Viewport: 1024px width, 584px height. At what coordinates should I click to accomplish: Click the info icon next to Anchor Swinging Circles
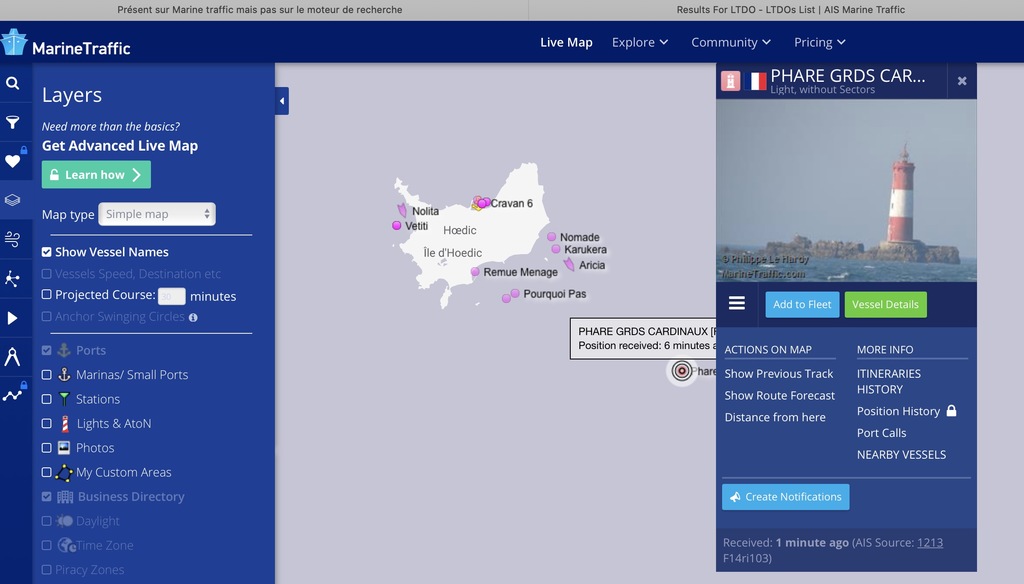[193, 317]
